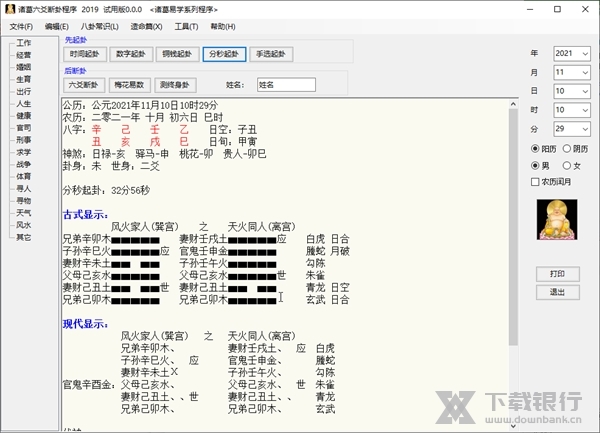Select 其它 in the category tree
This screenshot has height=433, width=600.
click(23, 237)
